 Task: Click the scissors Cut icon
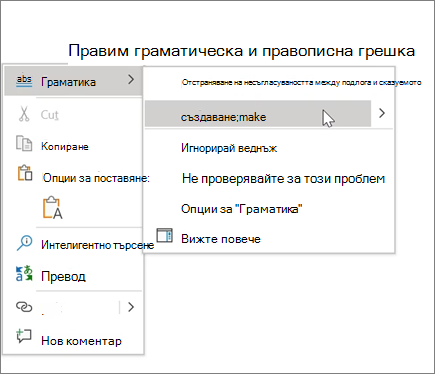[24, 114]
